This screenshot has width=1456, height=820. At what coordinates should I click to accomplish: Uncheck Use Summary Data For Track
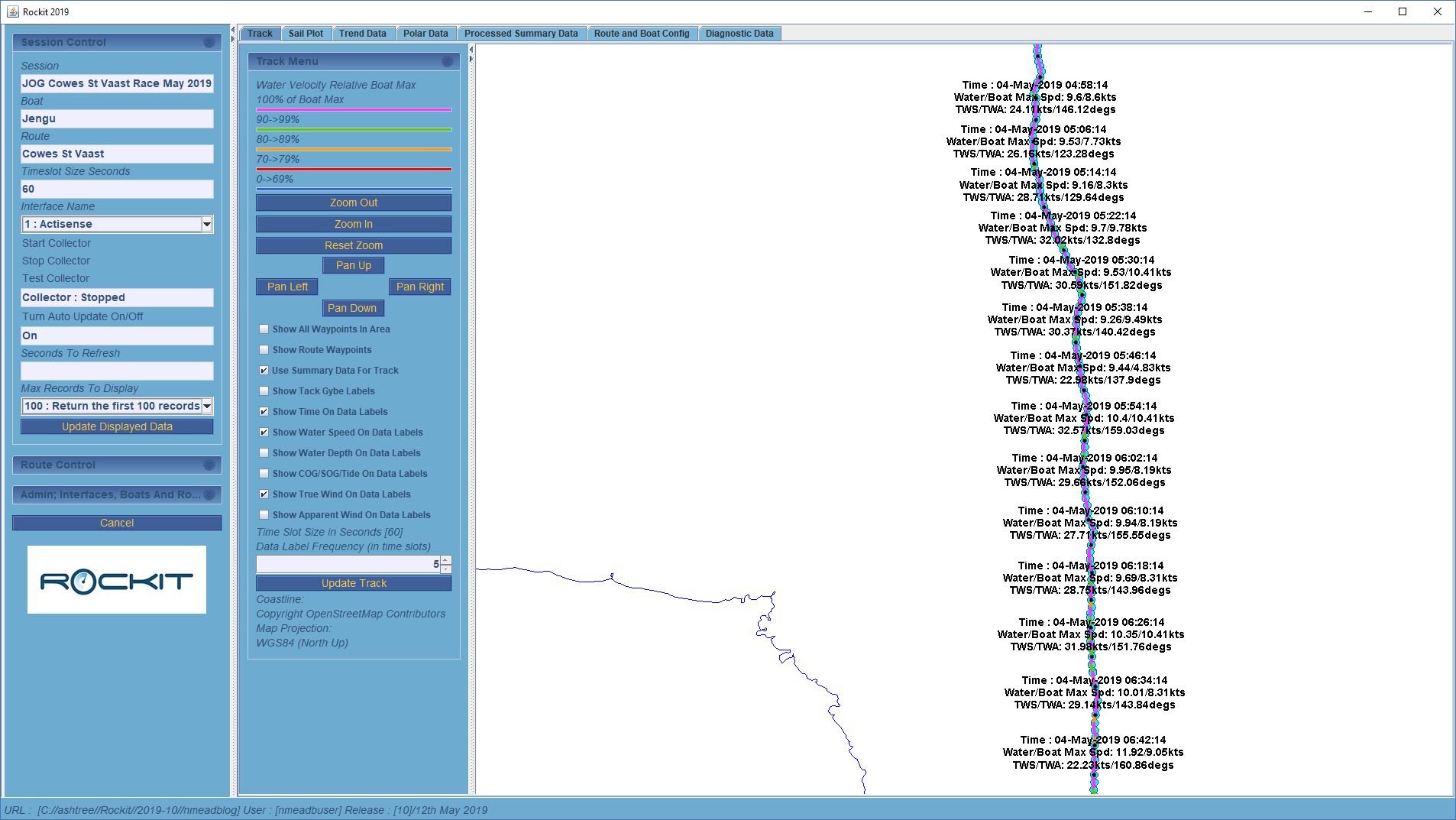(264, 371)
